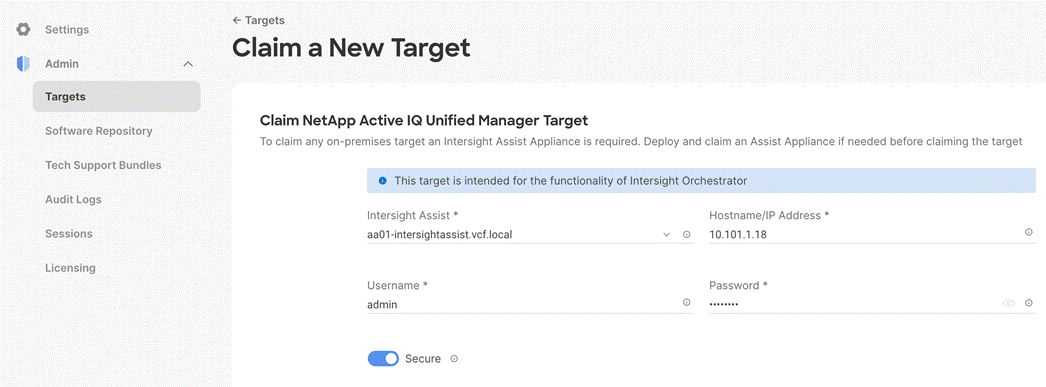Click info icon beside Intersight Assist field
The height and width of the screenshot is (387, 1046).
point(686,235)
